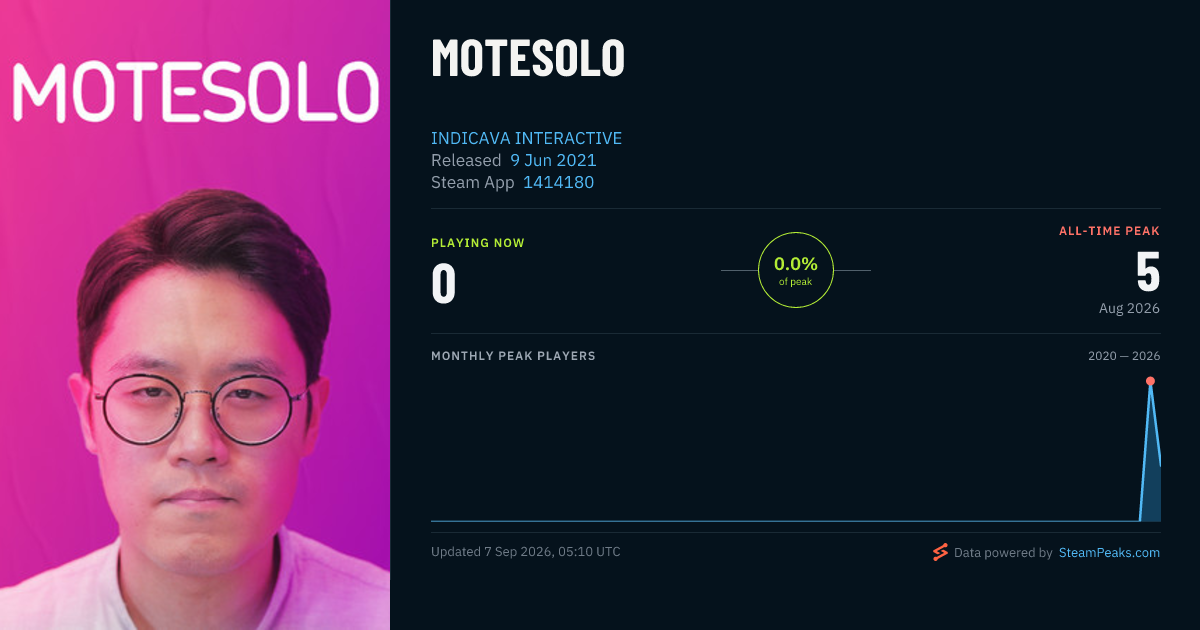
Task: Select the all-time peak value 5
Action: [x=1147, y=271]
